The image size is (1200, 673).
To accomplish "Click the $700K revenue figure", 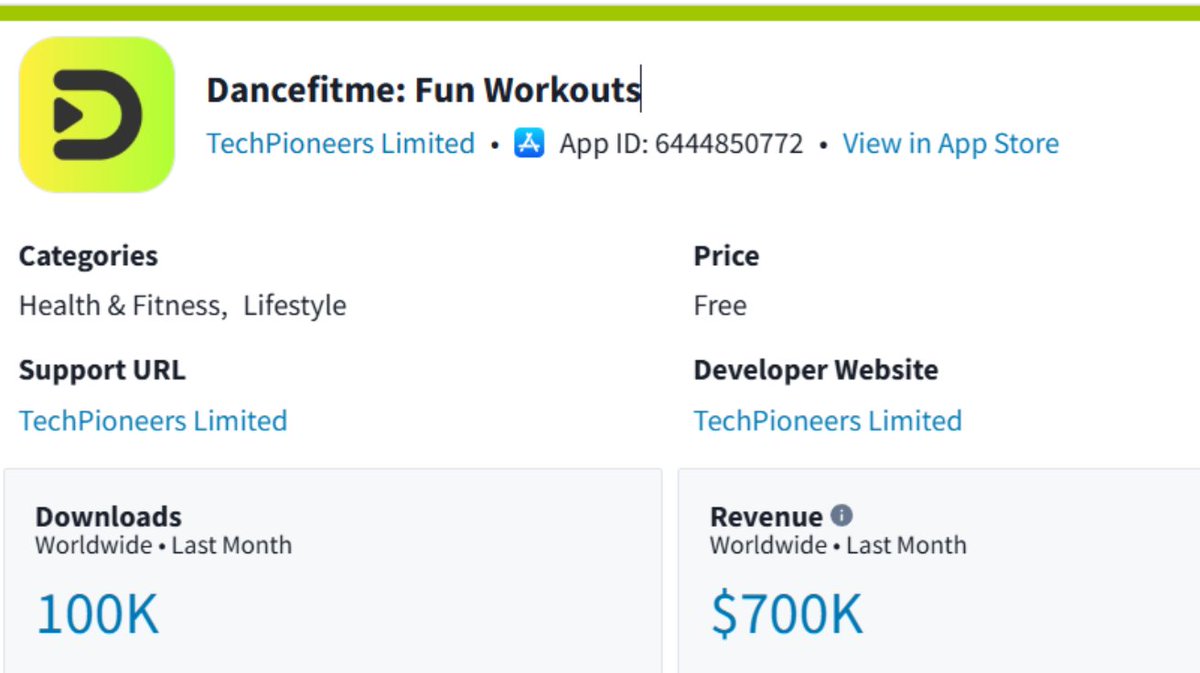I will coord(787,614).
